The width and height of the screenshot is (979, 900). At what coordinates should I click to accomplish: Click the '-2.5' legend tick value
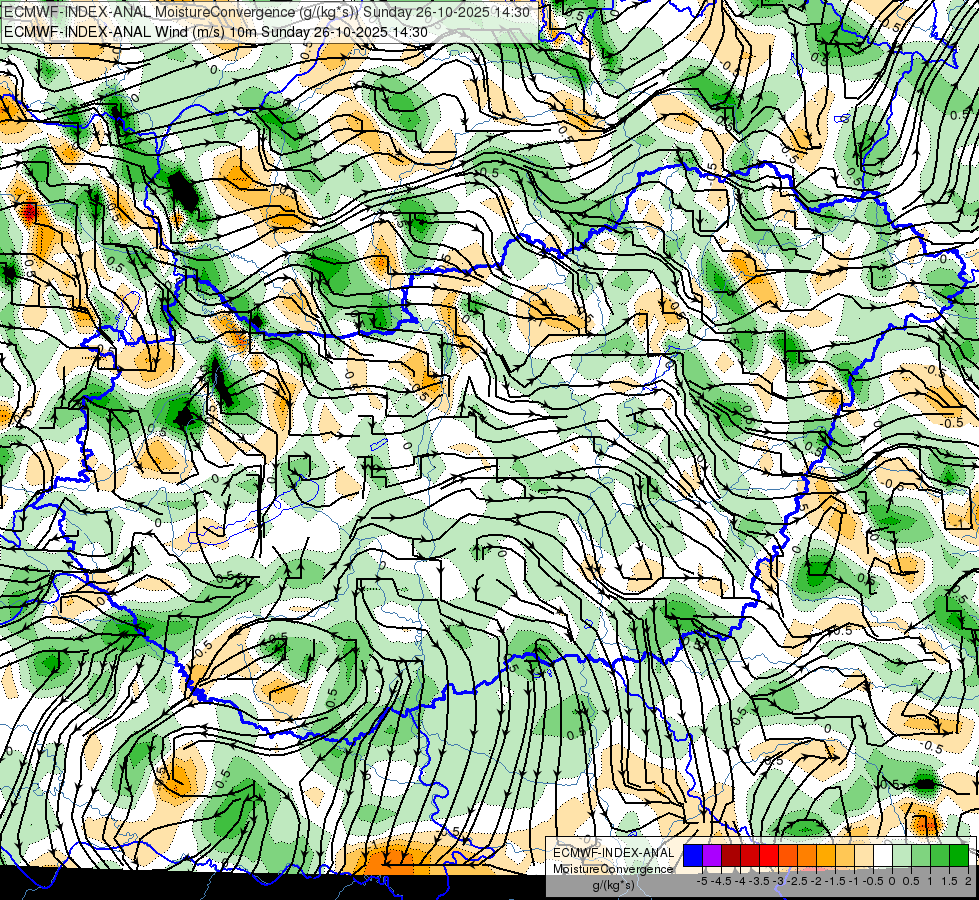click(x=797, y=881)
